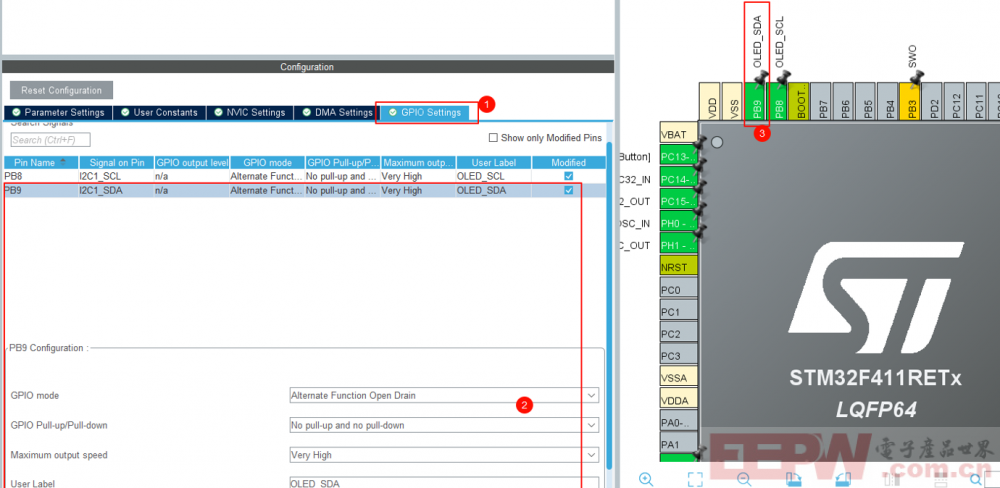Click the VDDA pin
1000x488 pixels.
[x=679, y=399]
